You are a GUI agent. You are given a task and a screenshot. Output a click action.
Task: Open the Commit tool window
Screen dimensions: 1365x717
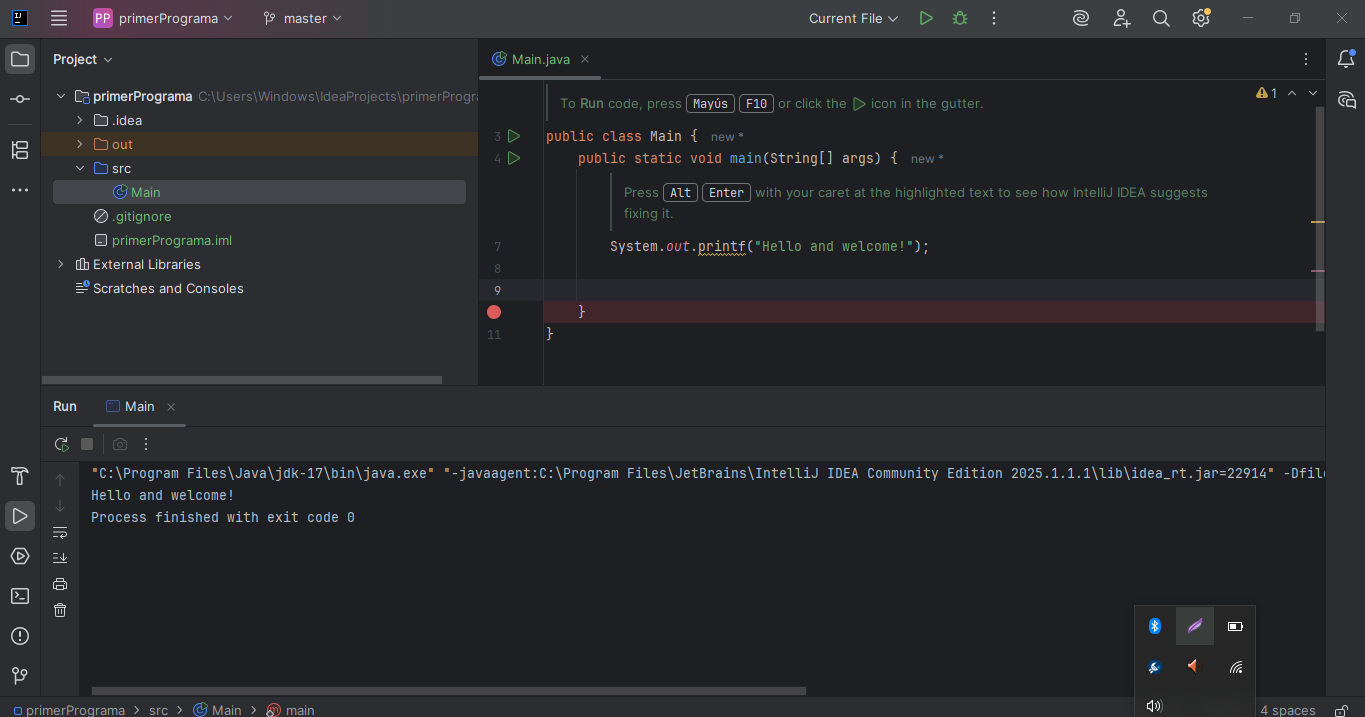pyautogui.click(x=20, y=99)
